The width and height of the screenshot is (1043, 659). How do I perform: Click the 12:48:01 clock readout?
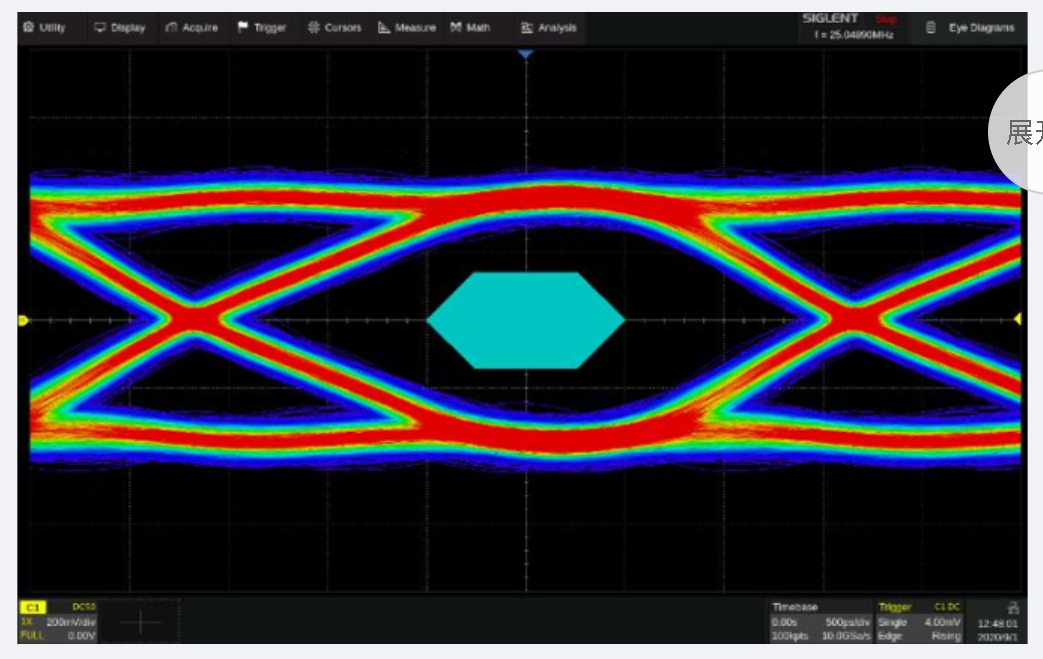pyautogui.click(x=997, y=623)
